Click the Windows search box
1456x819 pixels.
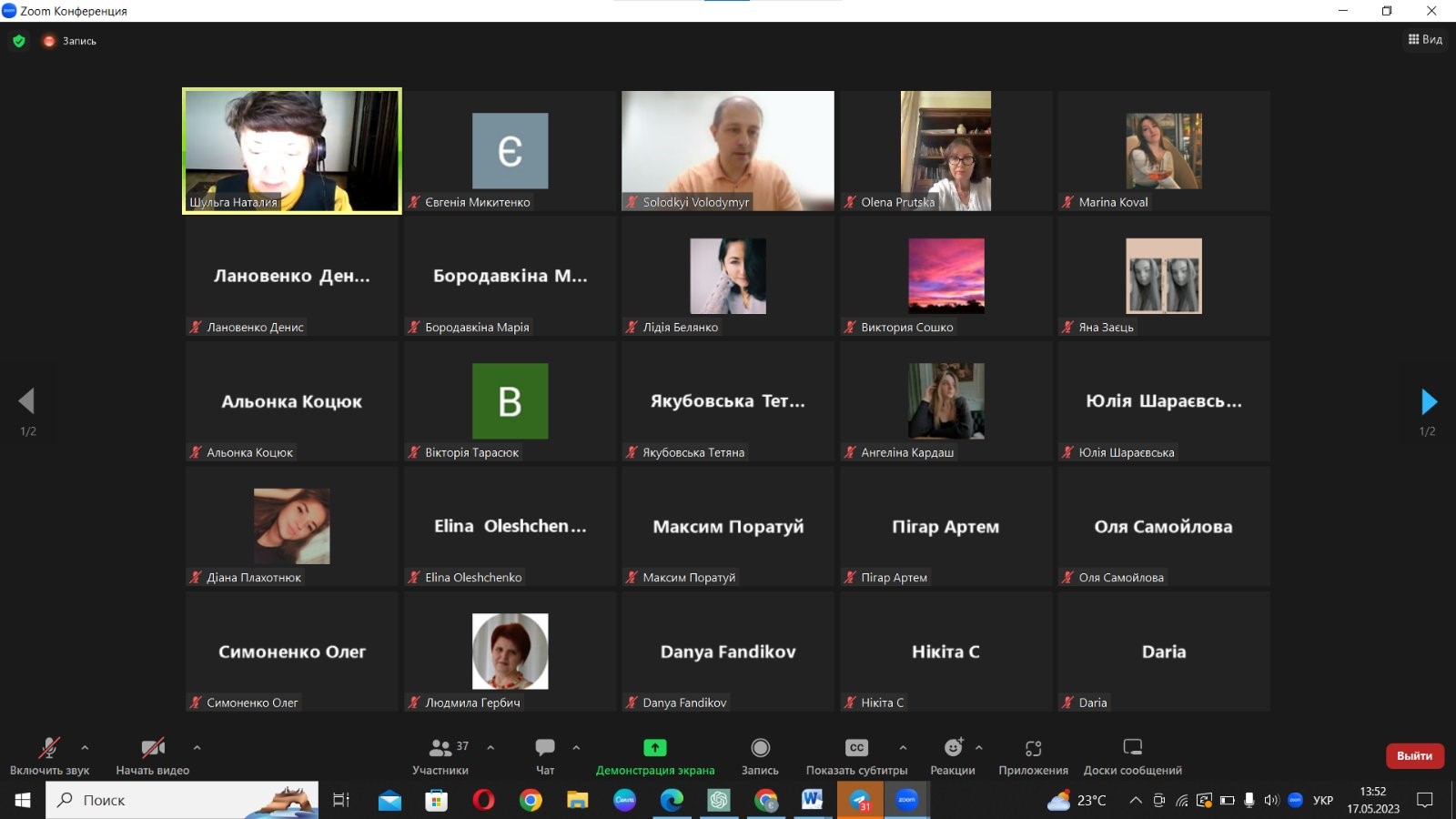tap(182, 800)
